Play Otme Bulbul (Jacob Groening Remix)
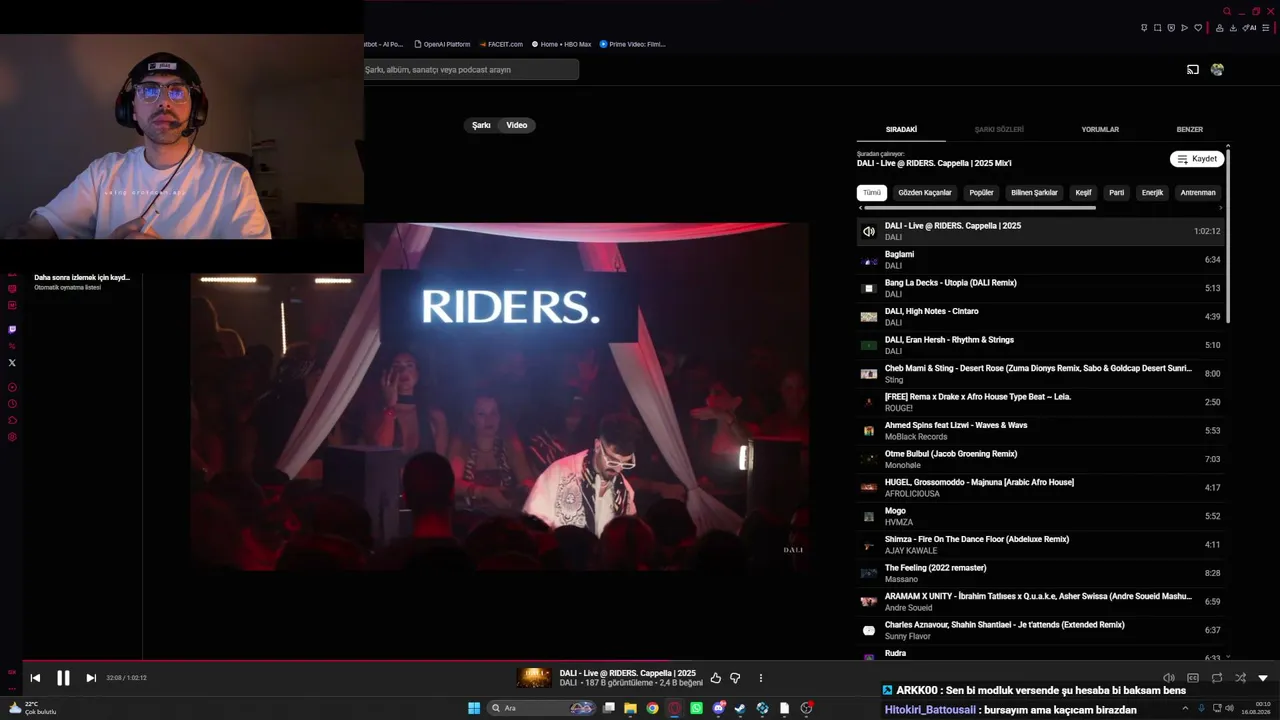 [x=1040, y=459]
